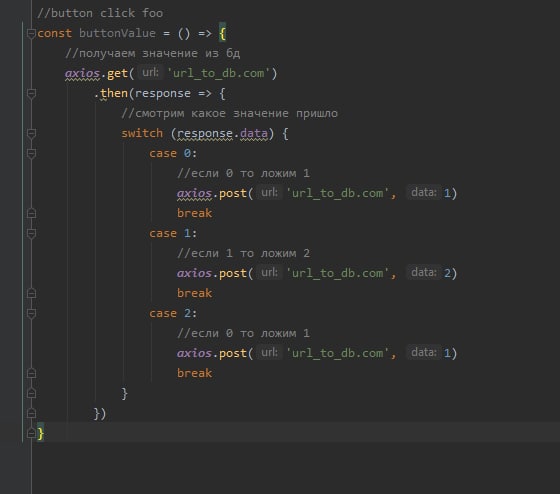Collapse the switch (response.data) block fold marker
Screen dimensions: 560x494
pos(31,134)
